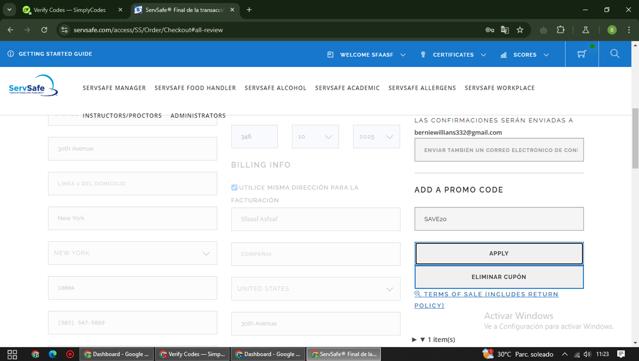This screenshot has width=639, height=361.
Task: Reload the page
Action: point(44,30)
